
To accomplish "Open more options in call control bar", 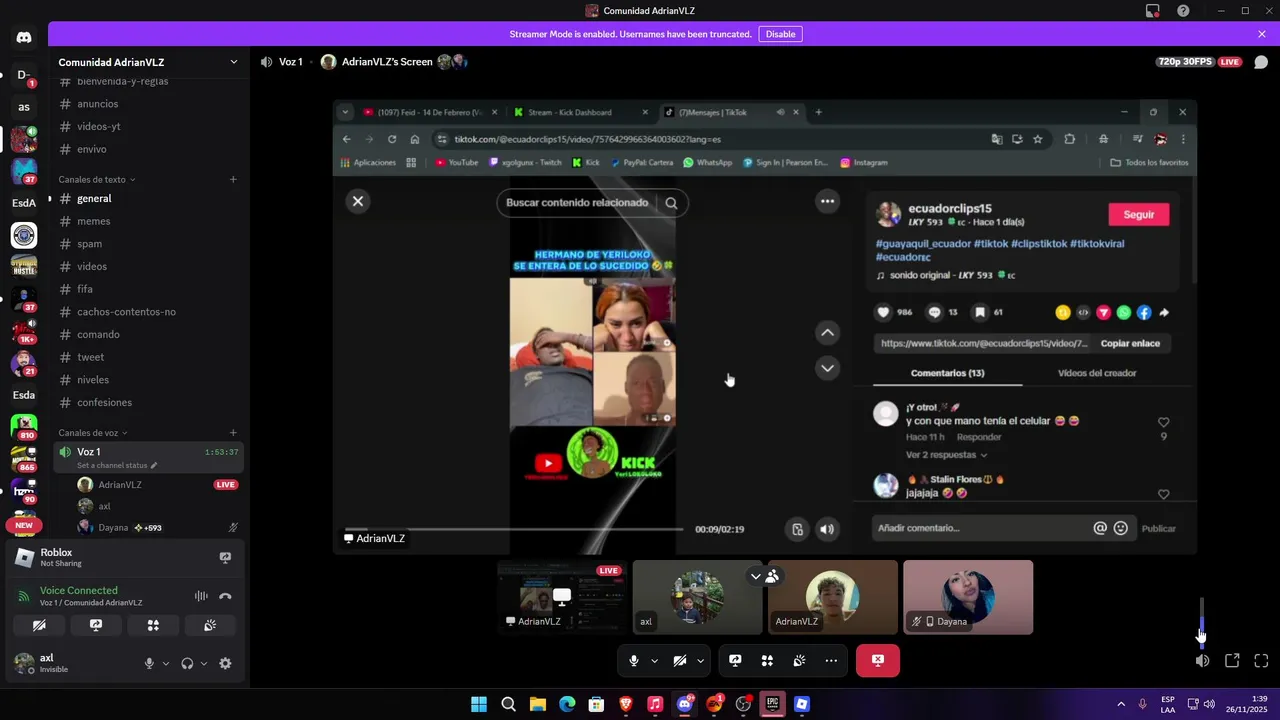I will [831, 660].
